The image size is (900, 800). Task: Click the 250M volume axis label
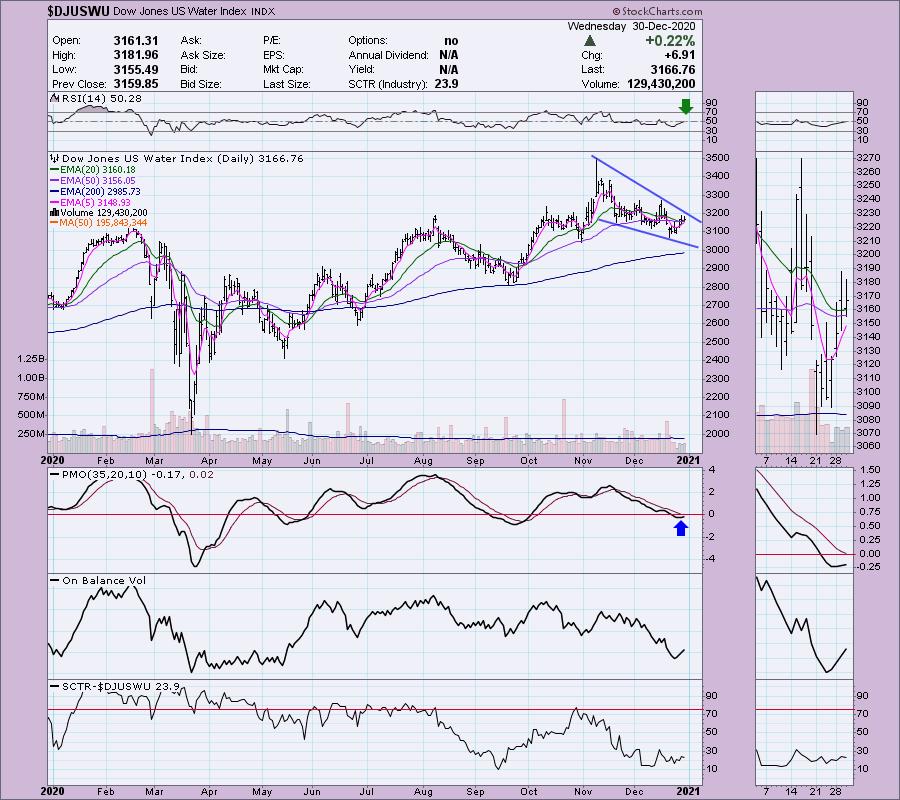coord(31,434)
